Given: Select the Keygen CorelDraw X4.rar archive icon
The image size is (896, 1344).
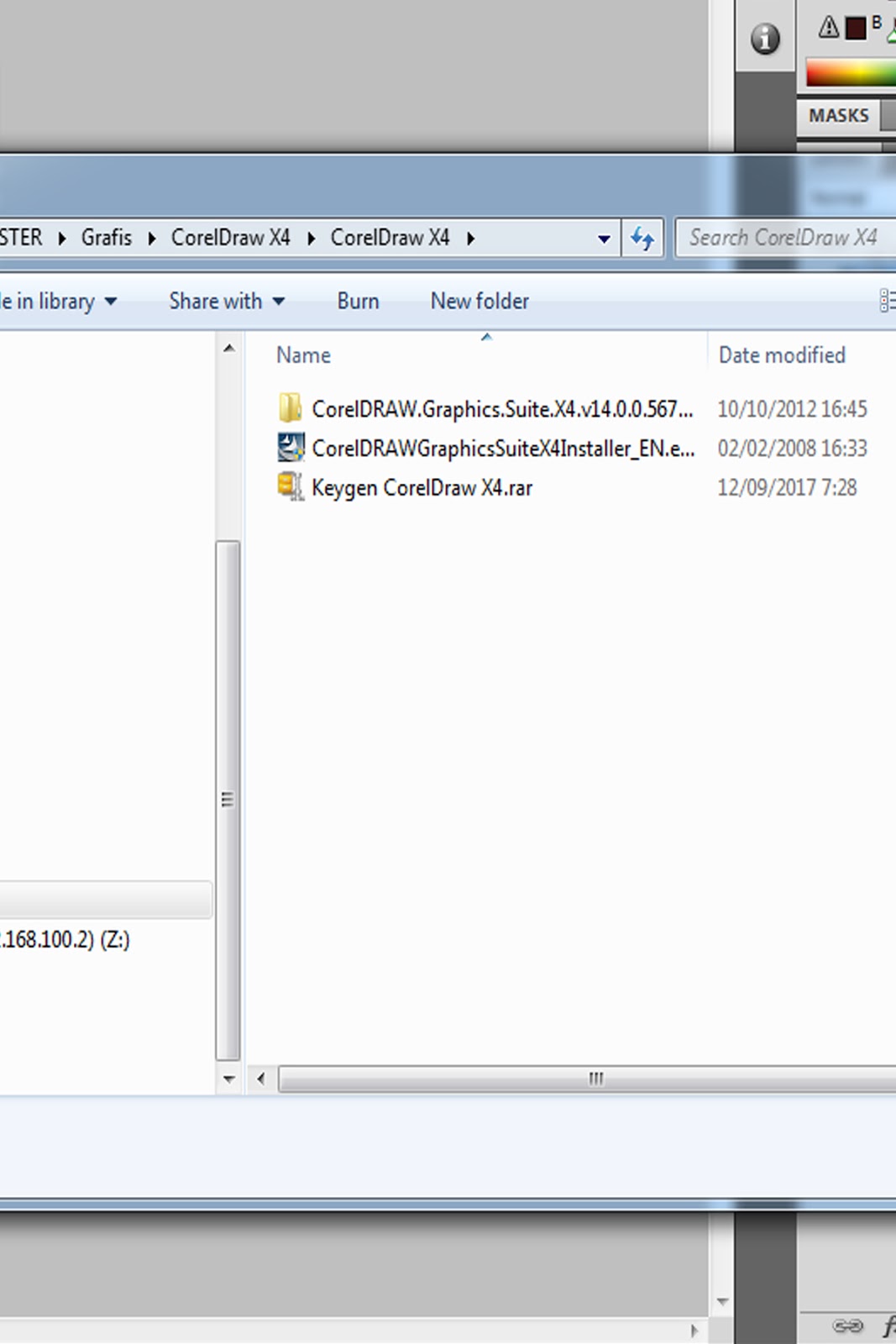Looking at the screenshot, I should (x=291, y=486).
